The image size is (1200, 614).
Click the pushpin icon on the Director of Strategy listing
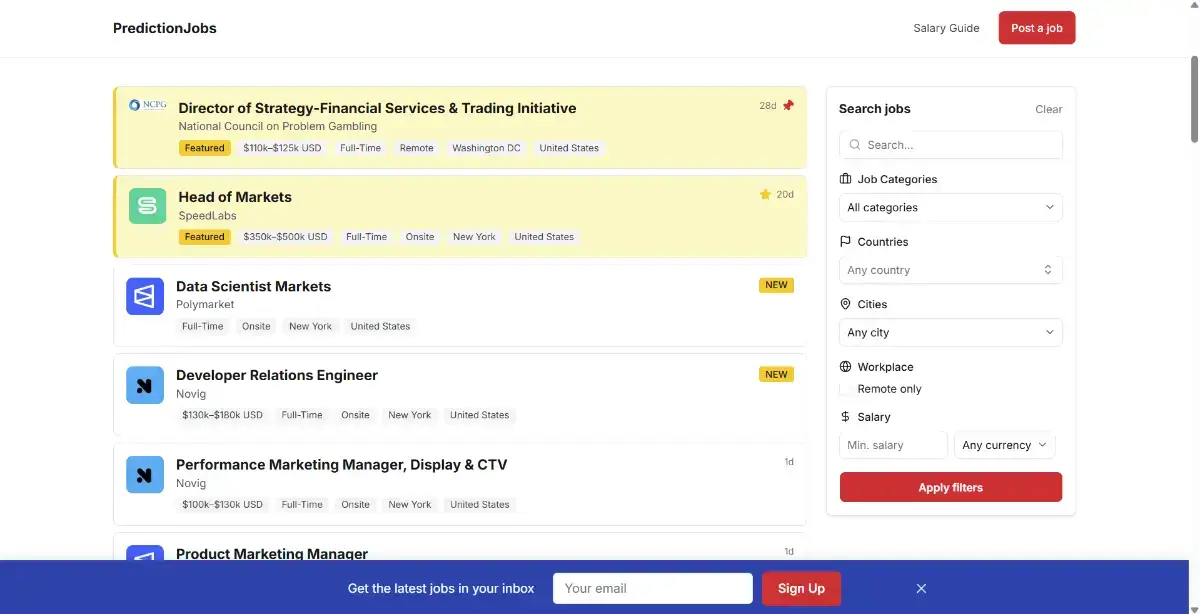click(788, 105)
